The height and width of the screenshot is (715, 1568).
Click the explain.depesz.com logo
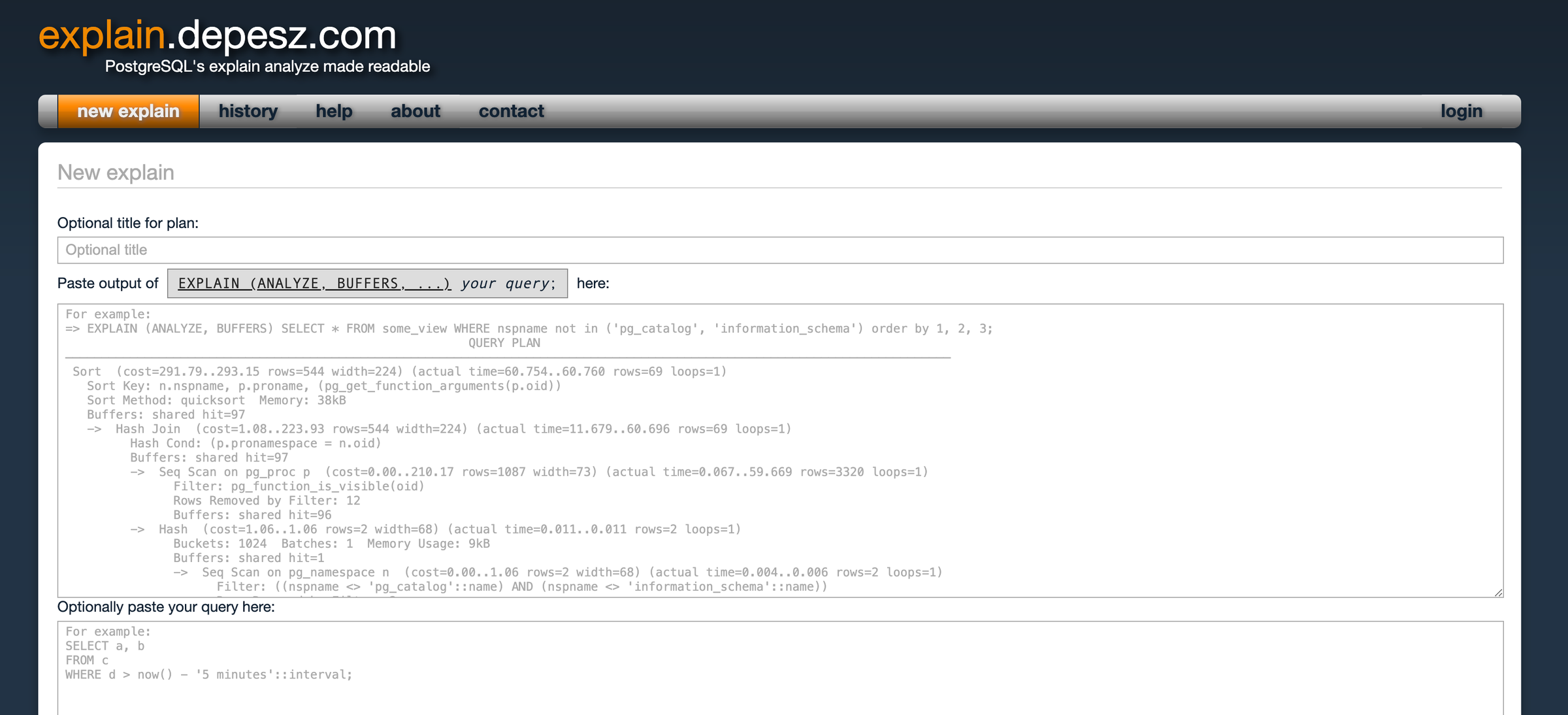coord(218,37)
